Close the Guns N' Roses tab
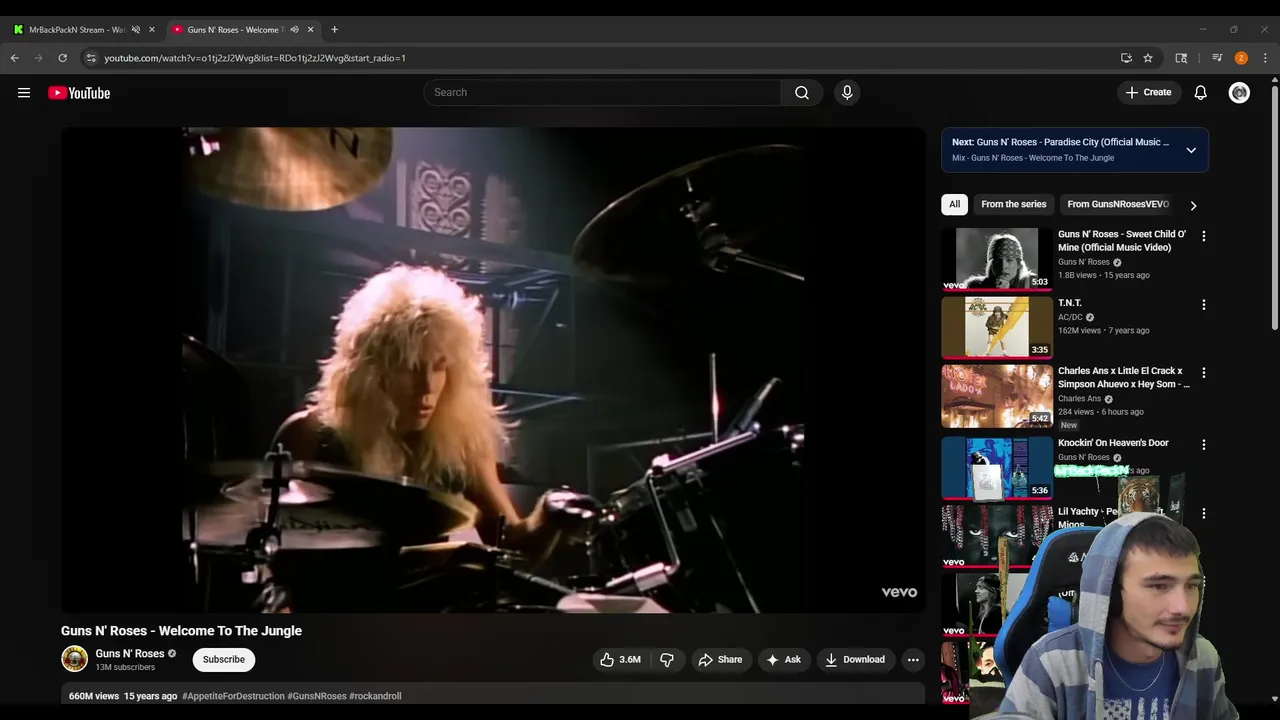1280x720 pixels. (x=310, y=30)
